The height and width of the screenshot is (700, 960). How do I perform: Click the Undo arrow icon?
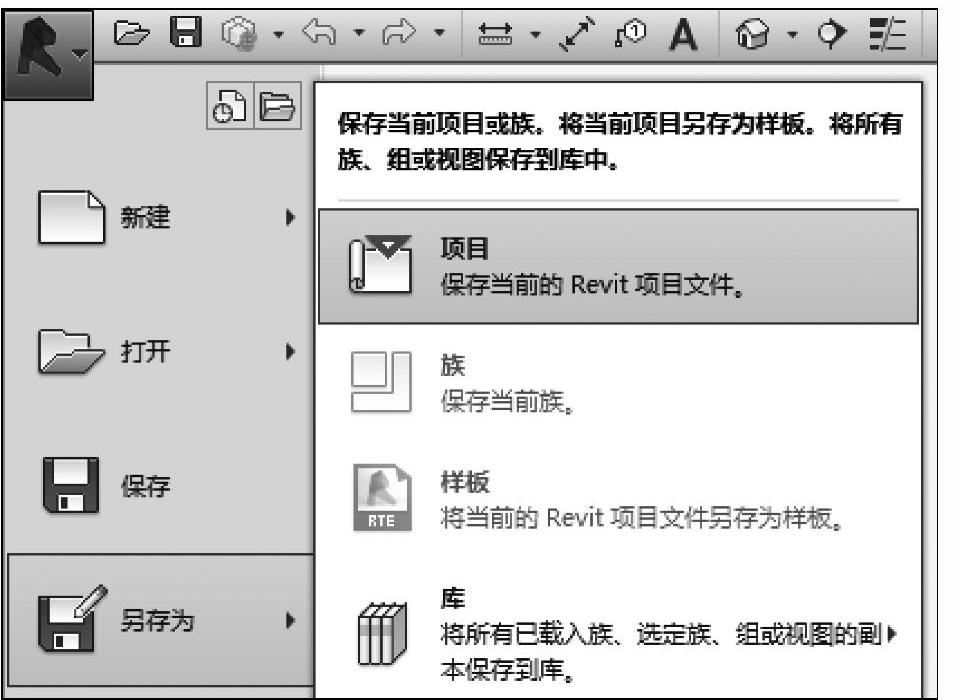pyautogui.click(x=320, y=32)
